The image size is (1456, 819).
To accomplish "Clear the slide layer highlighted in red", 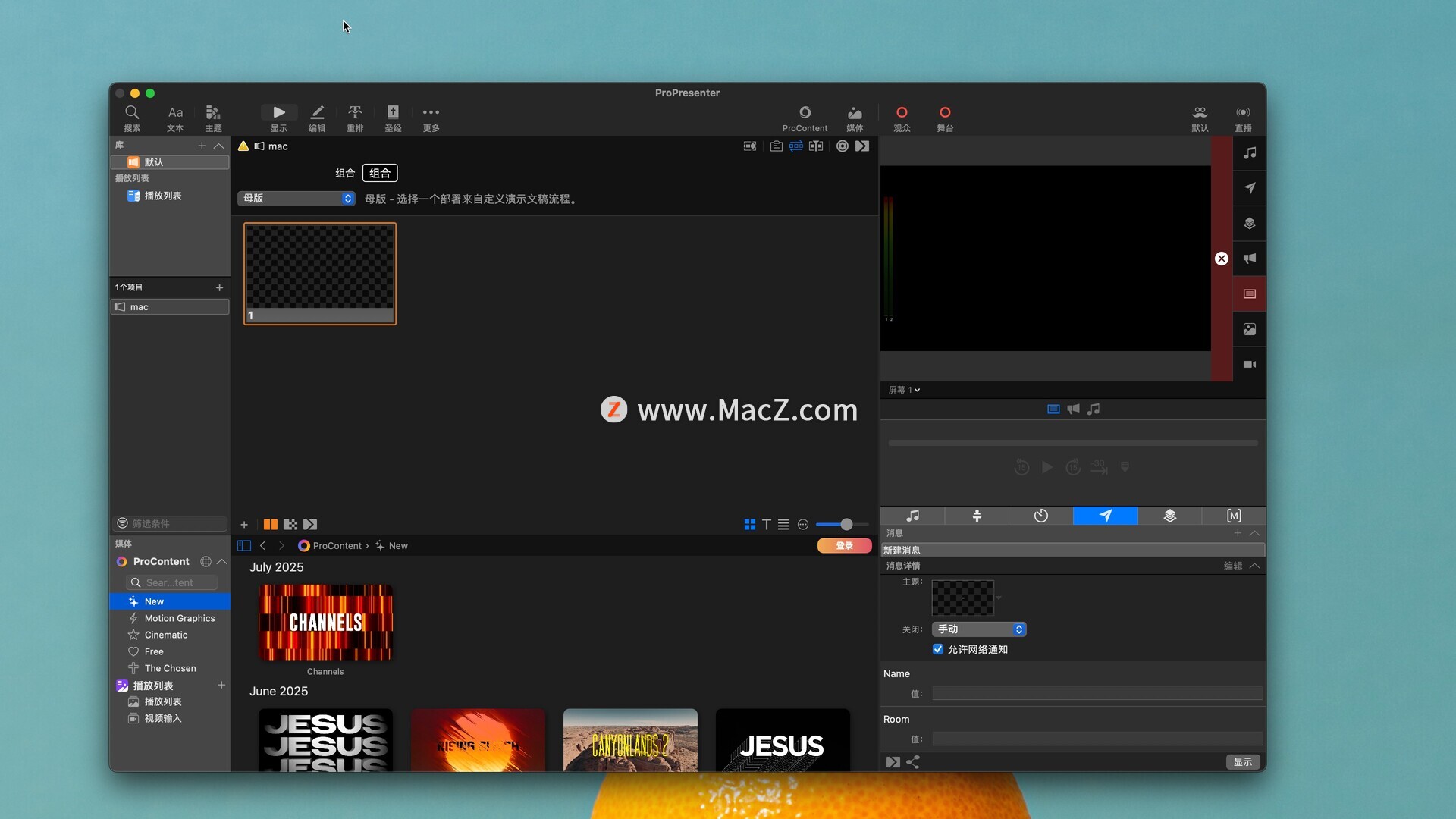I will coord(1250,293).
